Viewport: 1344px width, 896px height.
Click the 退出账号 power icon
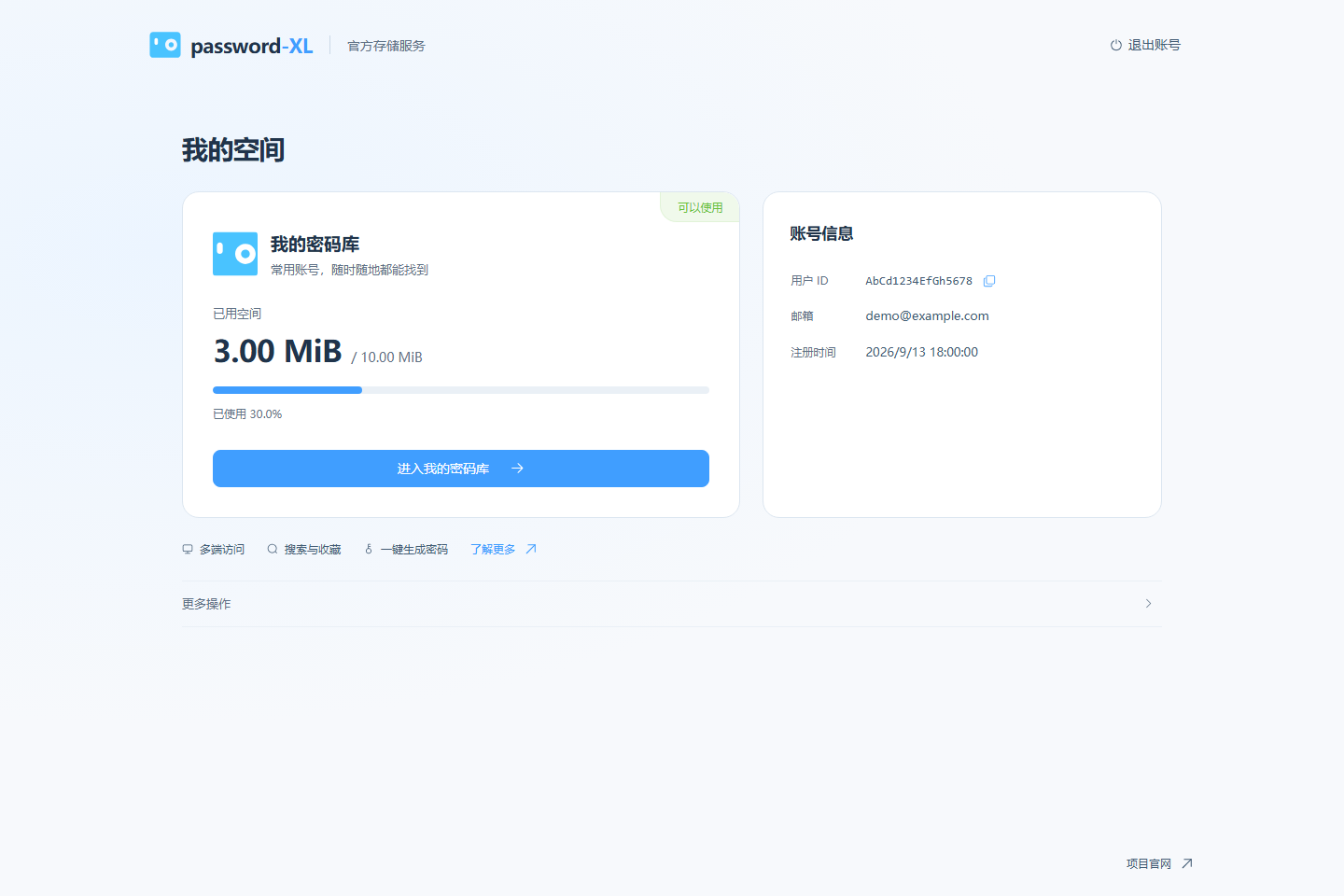(x=1115, y=45)
